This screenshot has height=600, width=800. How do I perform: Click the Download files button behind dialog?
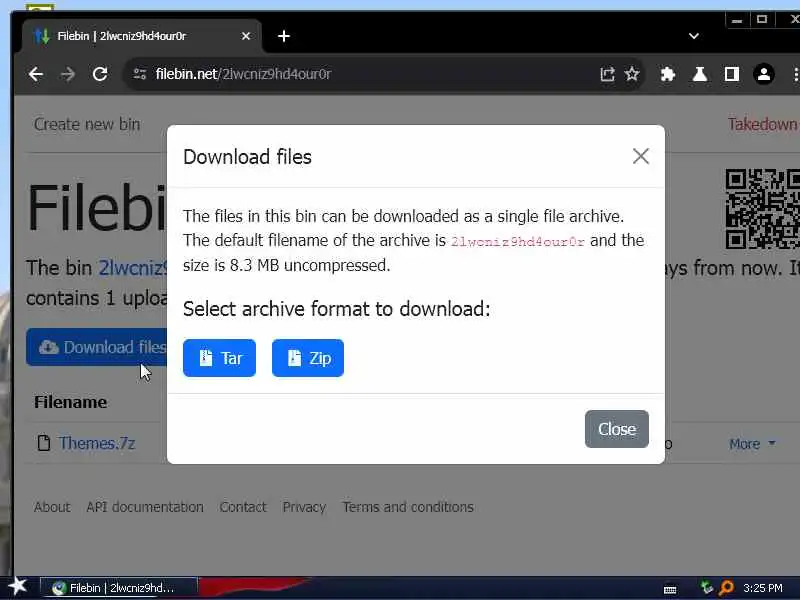tap(97, 347)
